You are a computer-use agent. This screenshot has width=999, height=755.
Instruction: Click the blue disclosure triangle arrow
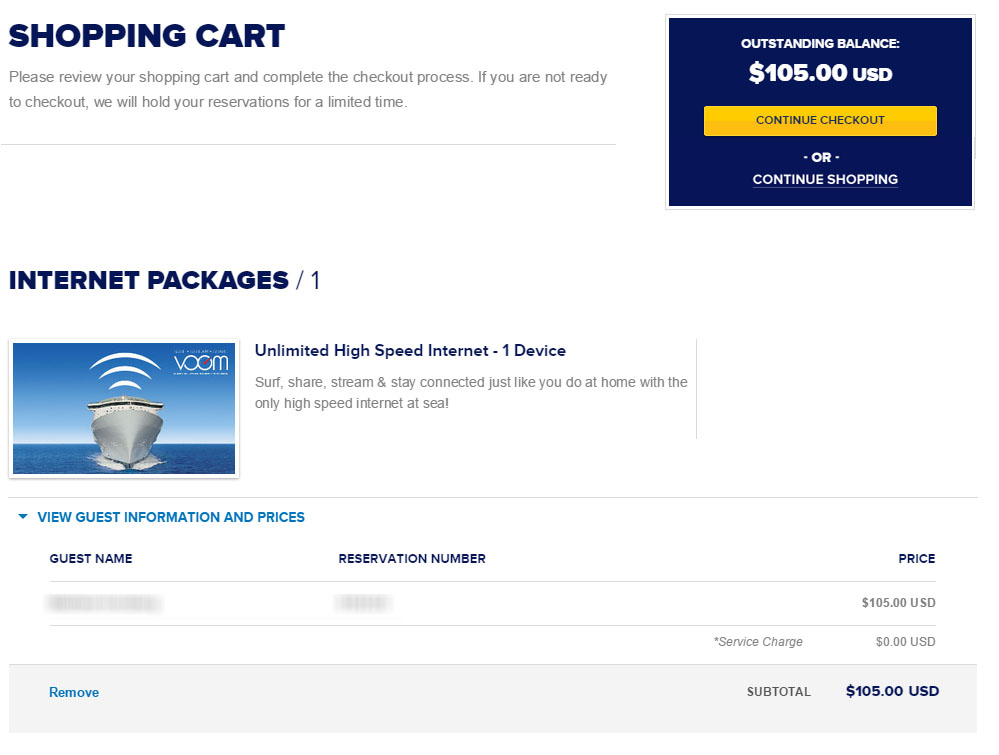pos(23,517)
